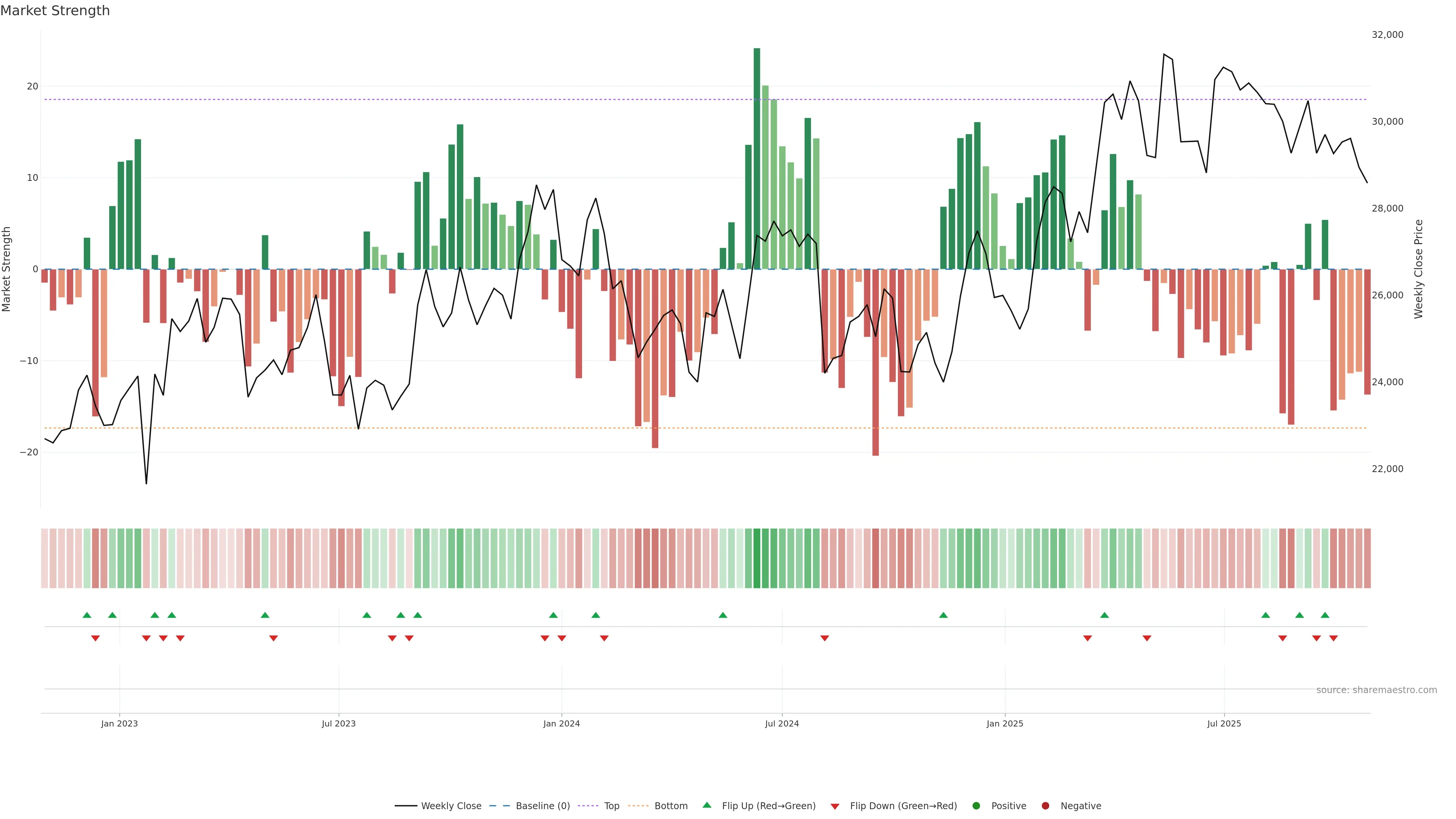The height and width of the screenshot is (819, 1456).
Task: Click the Jul 2025 x-axis label
Action: [1224, 723]
